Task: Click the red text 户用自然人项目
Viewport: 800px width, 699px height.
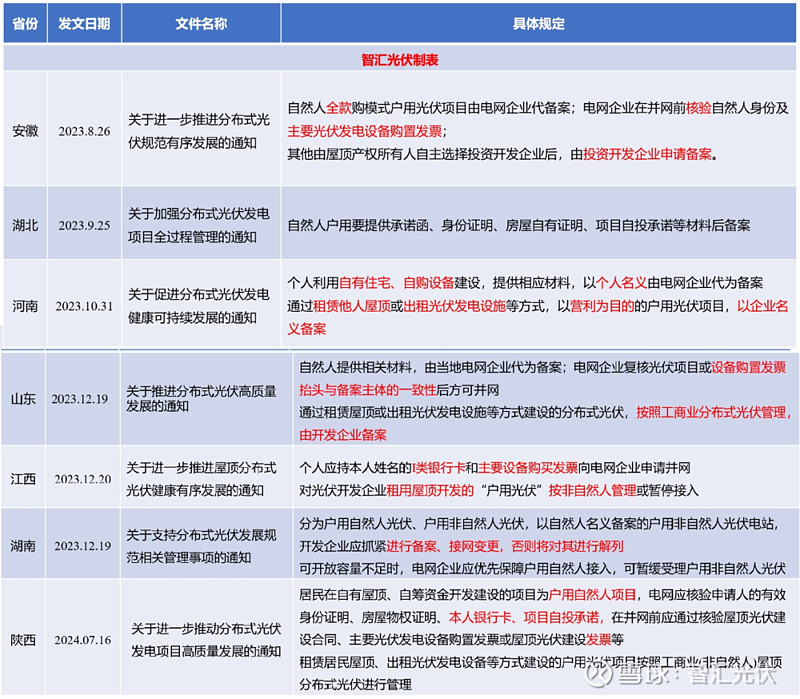Action: click(x=592, y=594)
